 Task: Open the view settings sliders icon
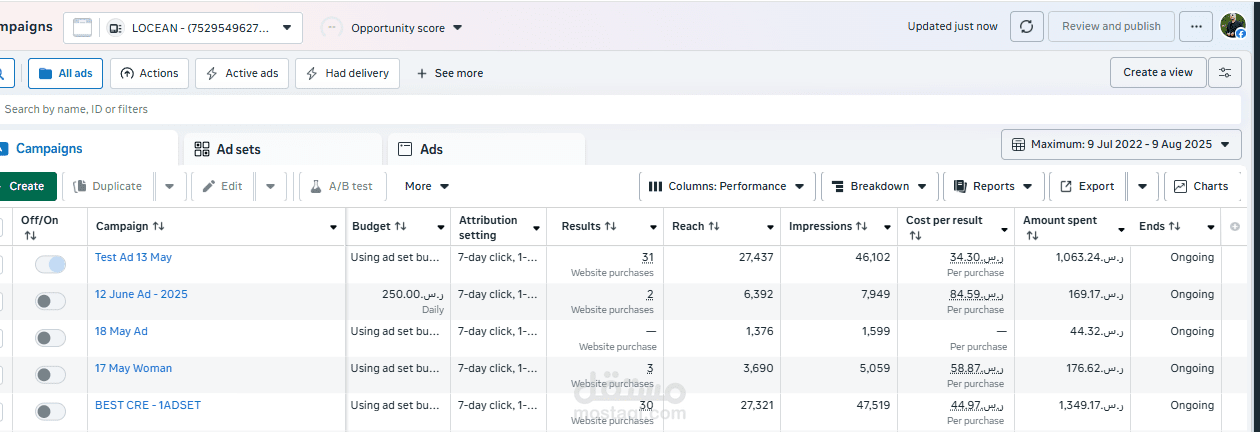[x=1225, y=72]
